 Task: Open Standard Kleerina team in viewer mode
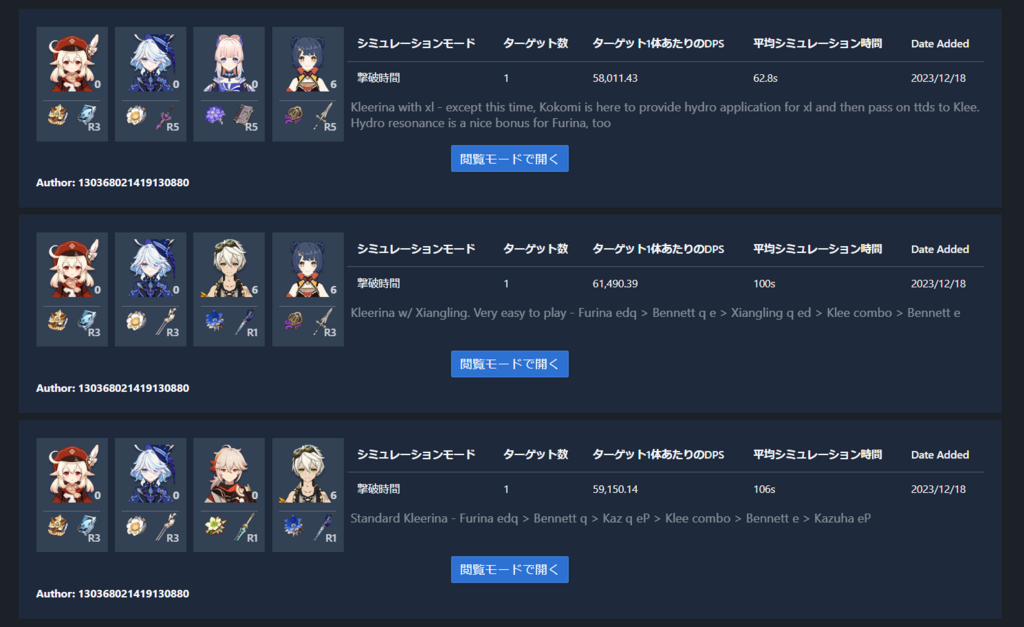coord(509,570)
